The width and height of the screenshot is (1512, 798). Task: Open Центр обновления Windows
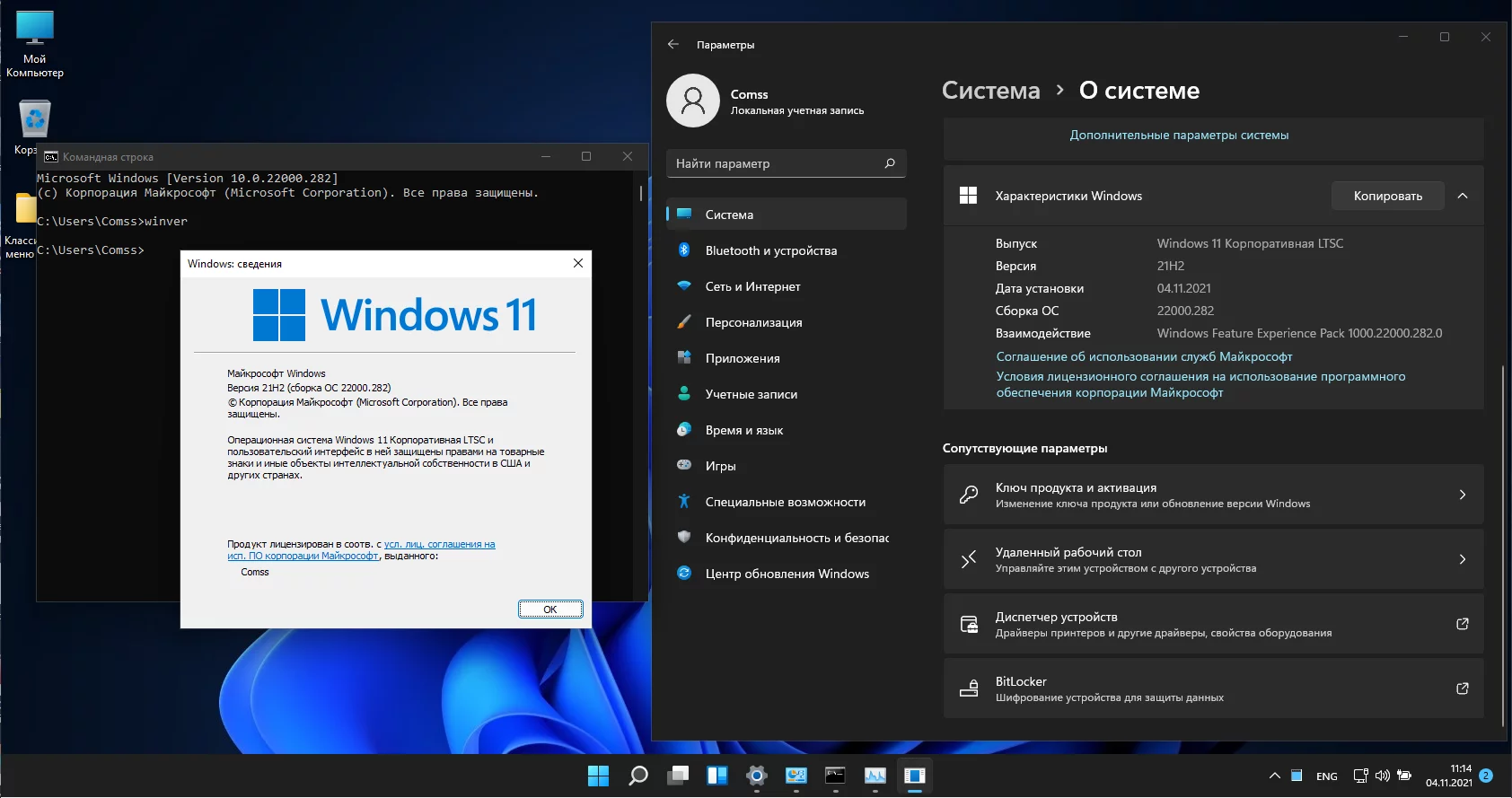click(787, 574)
